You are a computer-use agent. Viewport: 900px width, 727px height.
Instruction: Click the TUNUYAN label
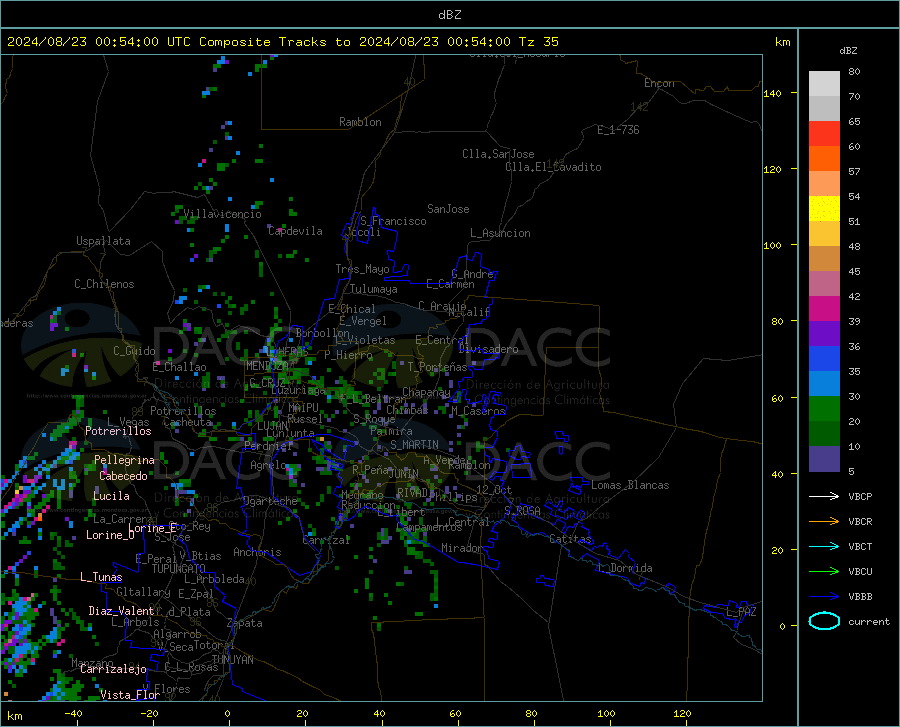tap(232, 660)
